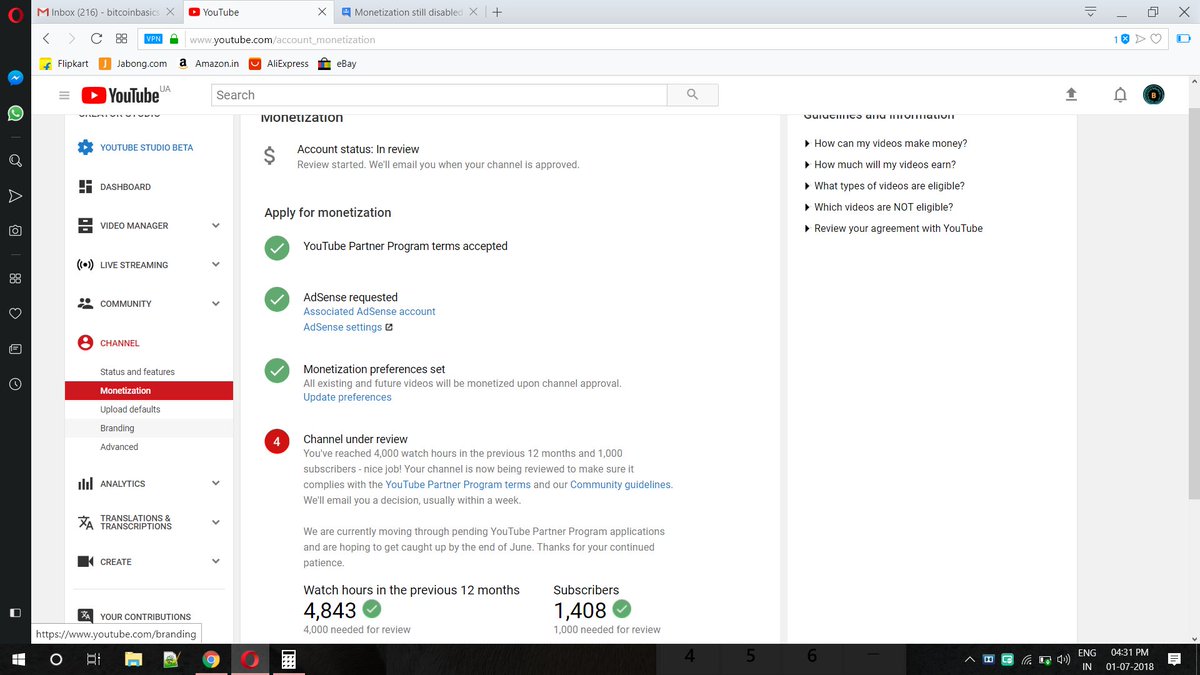
Task: Open Branding in the Channel menu
Action: (117, 428)
